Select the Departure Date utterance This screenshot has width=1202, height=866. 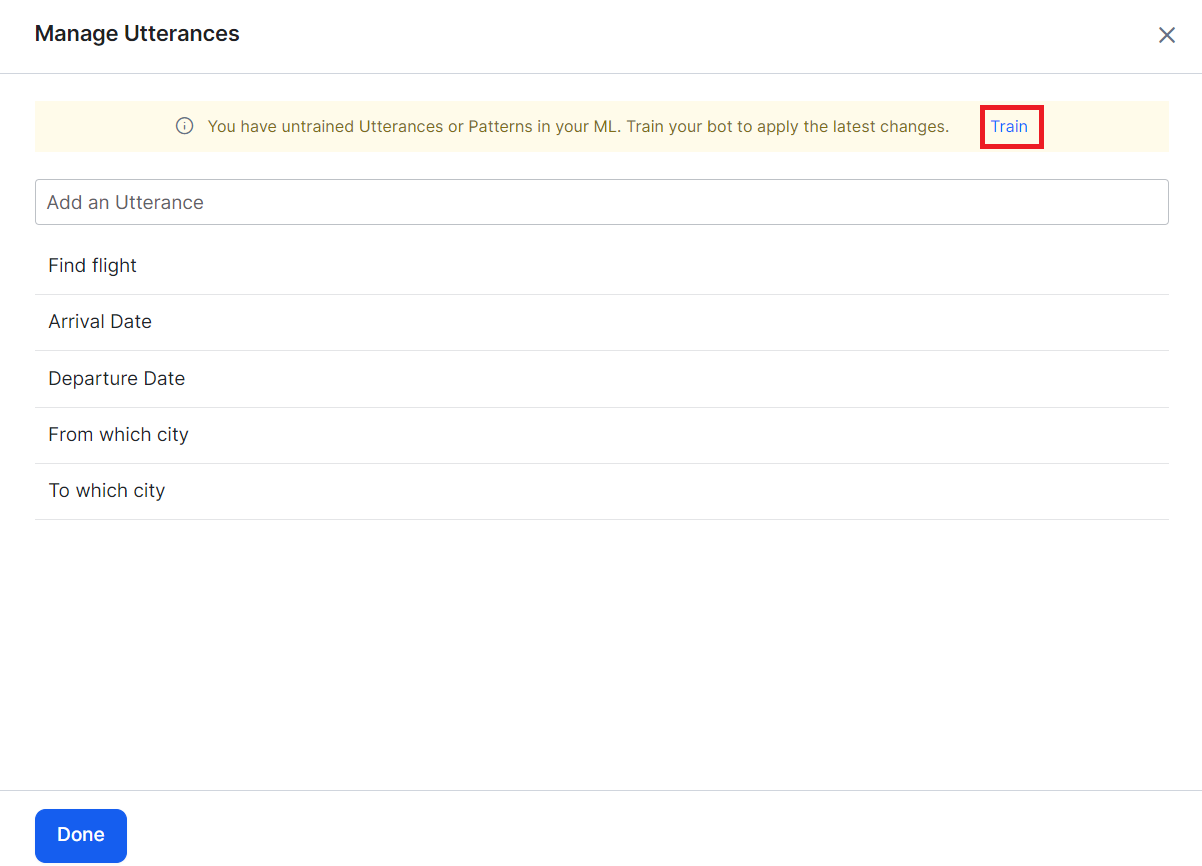(x=117, y=379)
